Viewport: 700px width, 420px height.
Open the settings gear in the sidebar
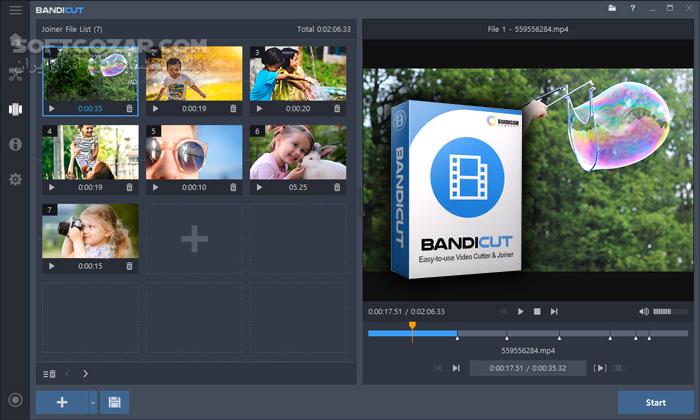coord(15,179)
